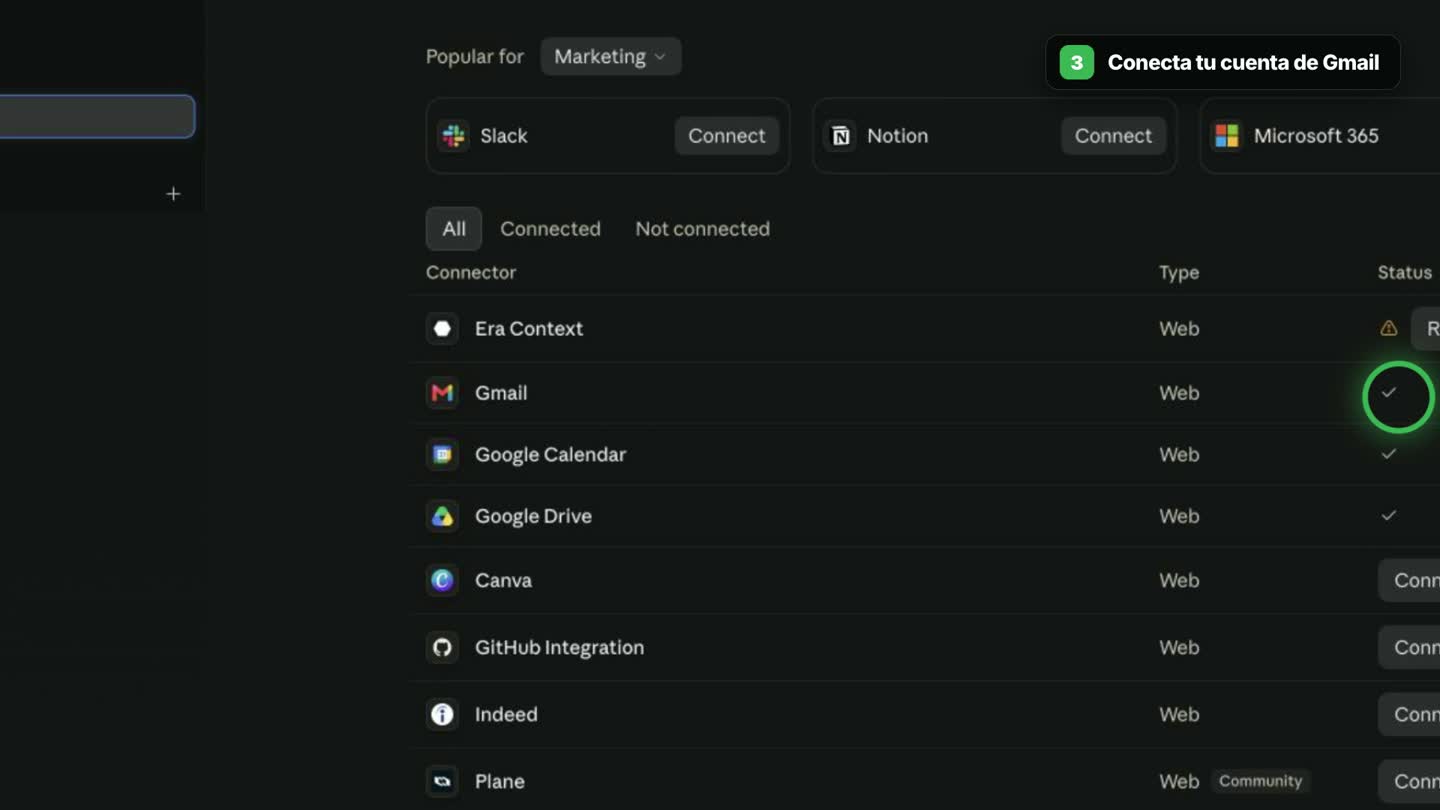This screenshot has height=810, width=1440.
Task: Select the Google Drive row name
Action: pos(533,517)
